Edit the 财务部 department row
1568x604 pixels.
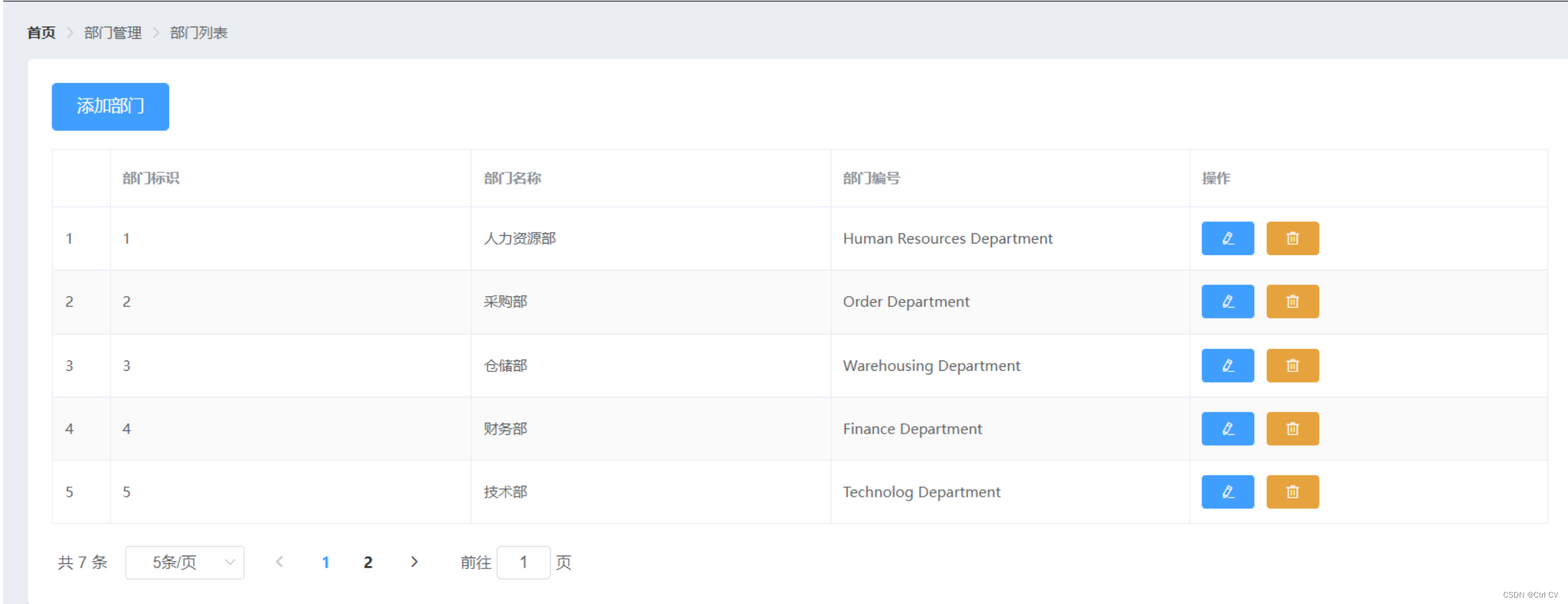pos(1227,429)
